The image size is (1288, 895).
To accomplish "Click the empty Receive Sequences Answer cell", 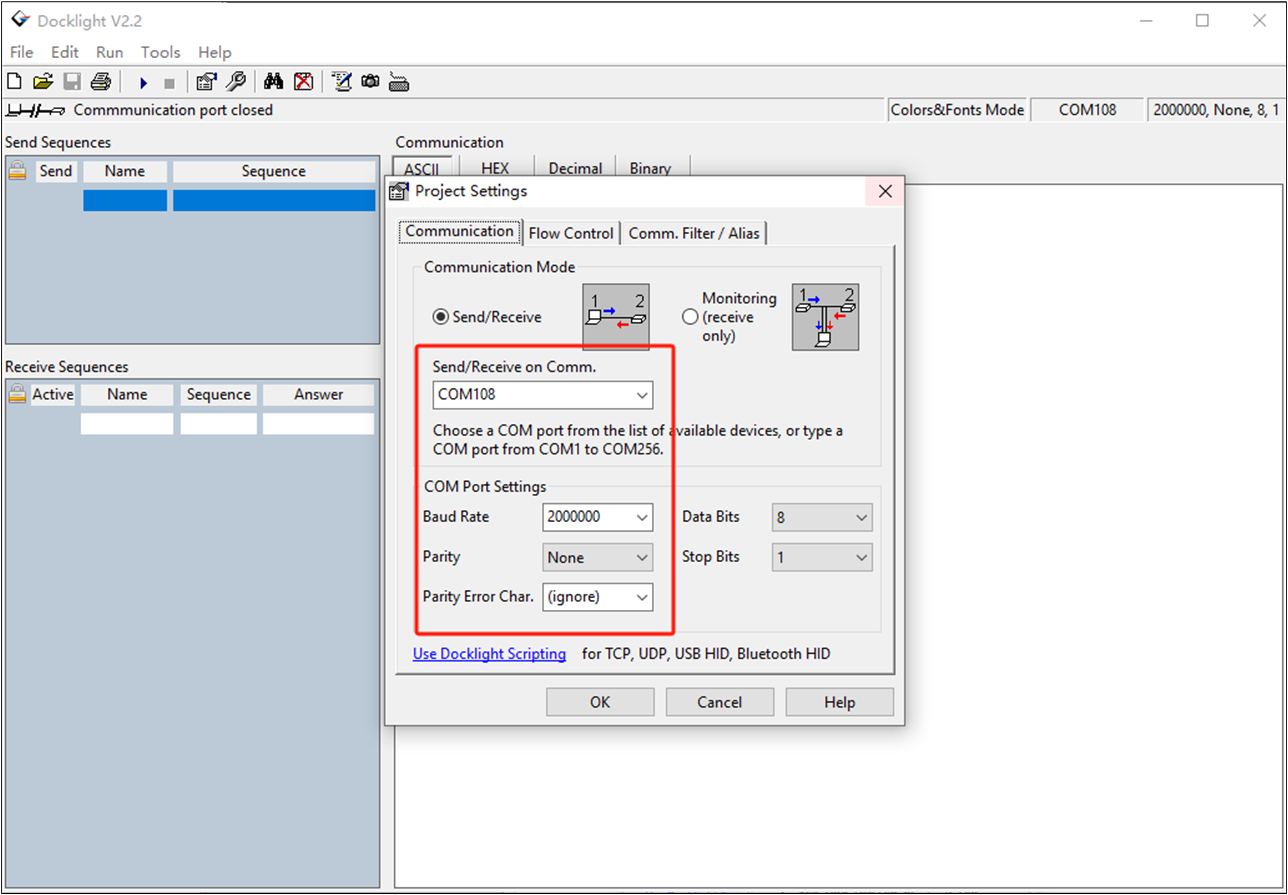I will pos(319,424).
